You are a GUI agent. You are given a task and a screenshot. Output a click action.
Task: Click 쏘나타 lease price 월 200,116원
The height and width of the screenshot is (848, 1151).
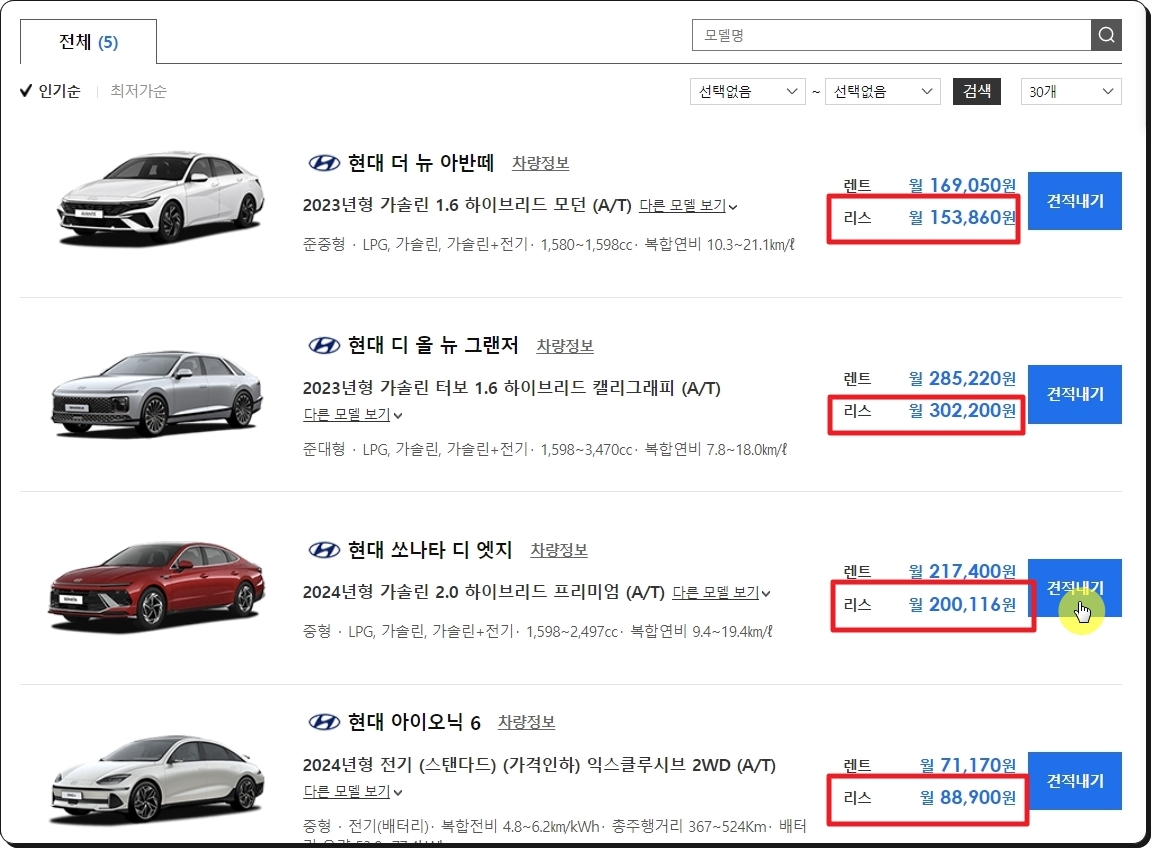tap(962, 604)
